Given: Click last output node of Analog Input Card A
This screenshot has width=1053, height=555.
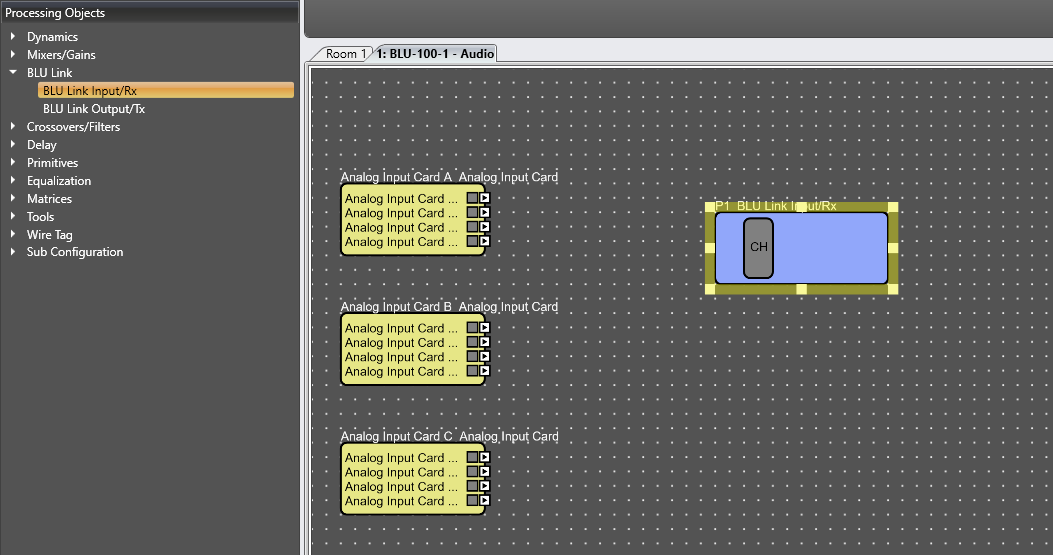Looking at the screenshot, I should pos(485,241).
